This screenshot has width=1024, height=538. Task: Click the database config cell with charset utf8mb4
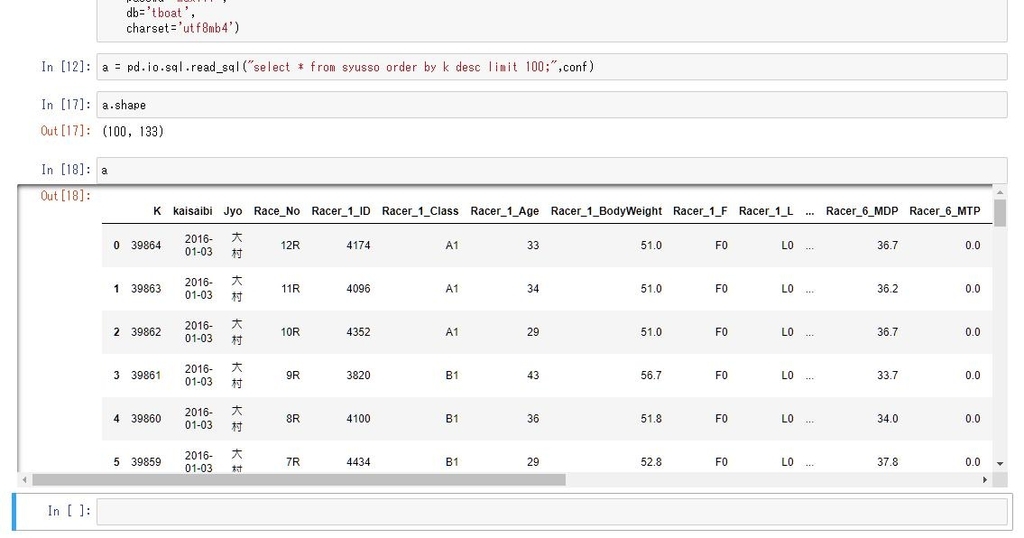552,20
